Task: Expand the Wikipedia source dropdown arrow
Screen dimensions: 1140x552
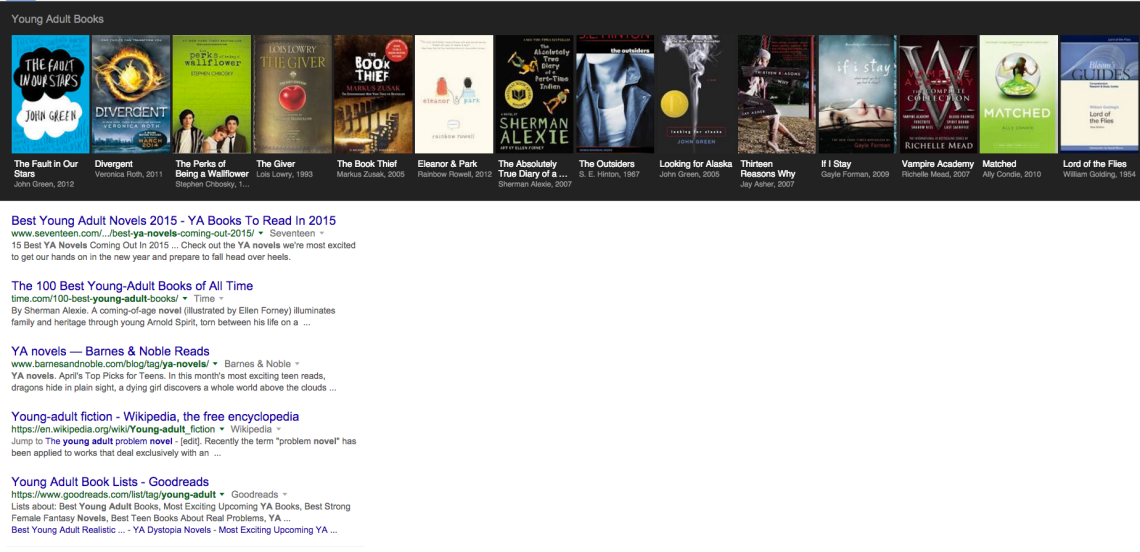Action: pyautogui.click(x=278, y=430)
